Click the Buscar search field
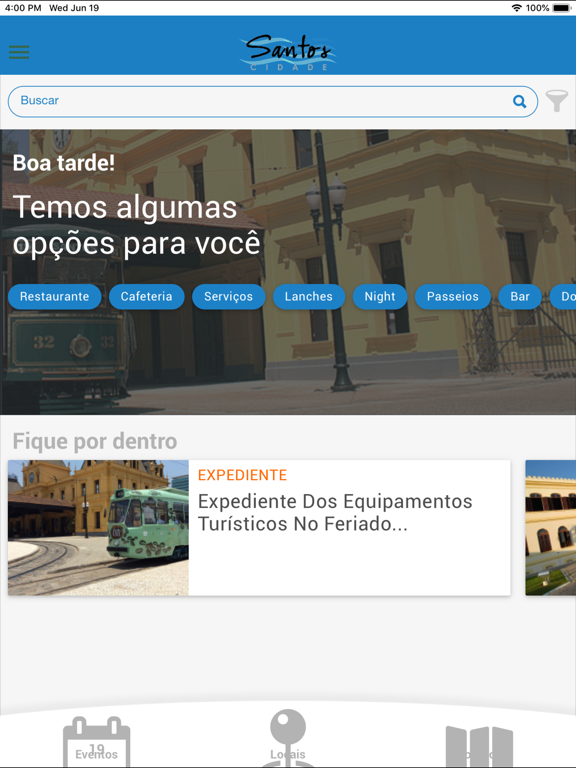This screenshot has width=576, height=768. coord(273,101)
